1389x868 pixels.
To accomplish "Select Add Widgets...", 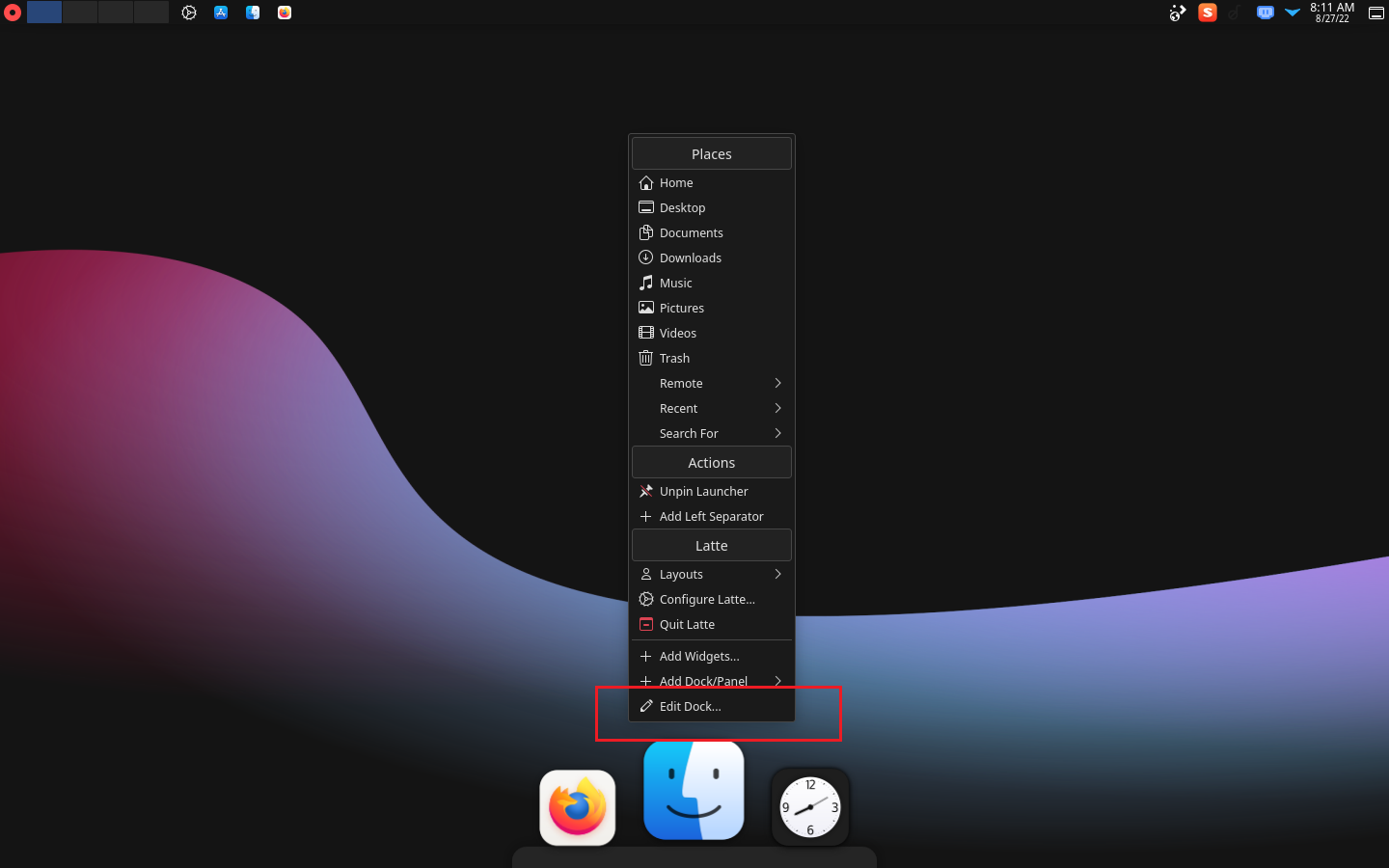I will pos(712,656).
